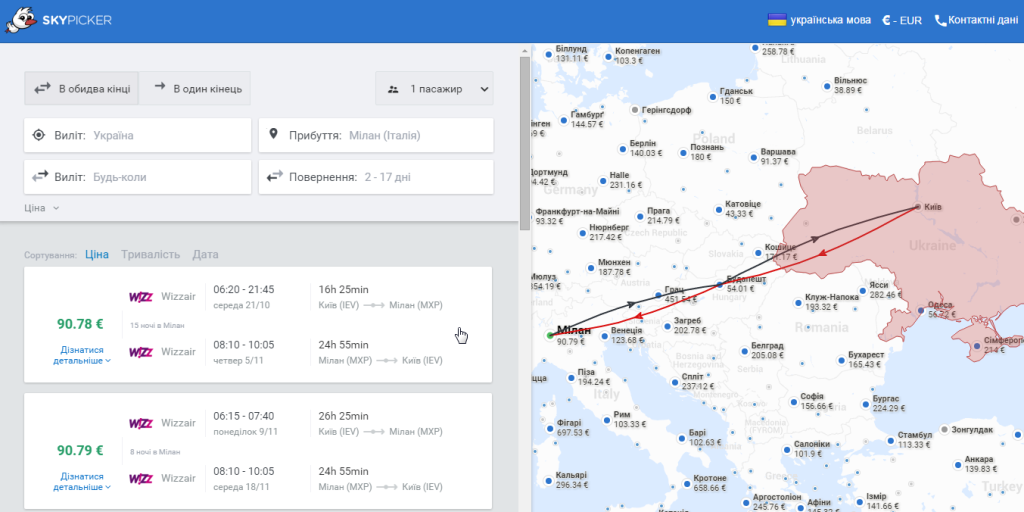Click the Skypicker bird logo
This screenshot has width=1024, height=512.
[21, 20]
